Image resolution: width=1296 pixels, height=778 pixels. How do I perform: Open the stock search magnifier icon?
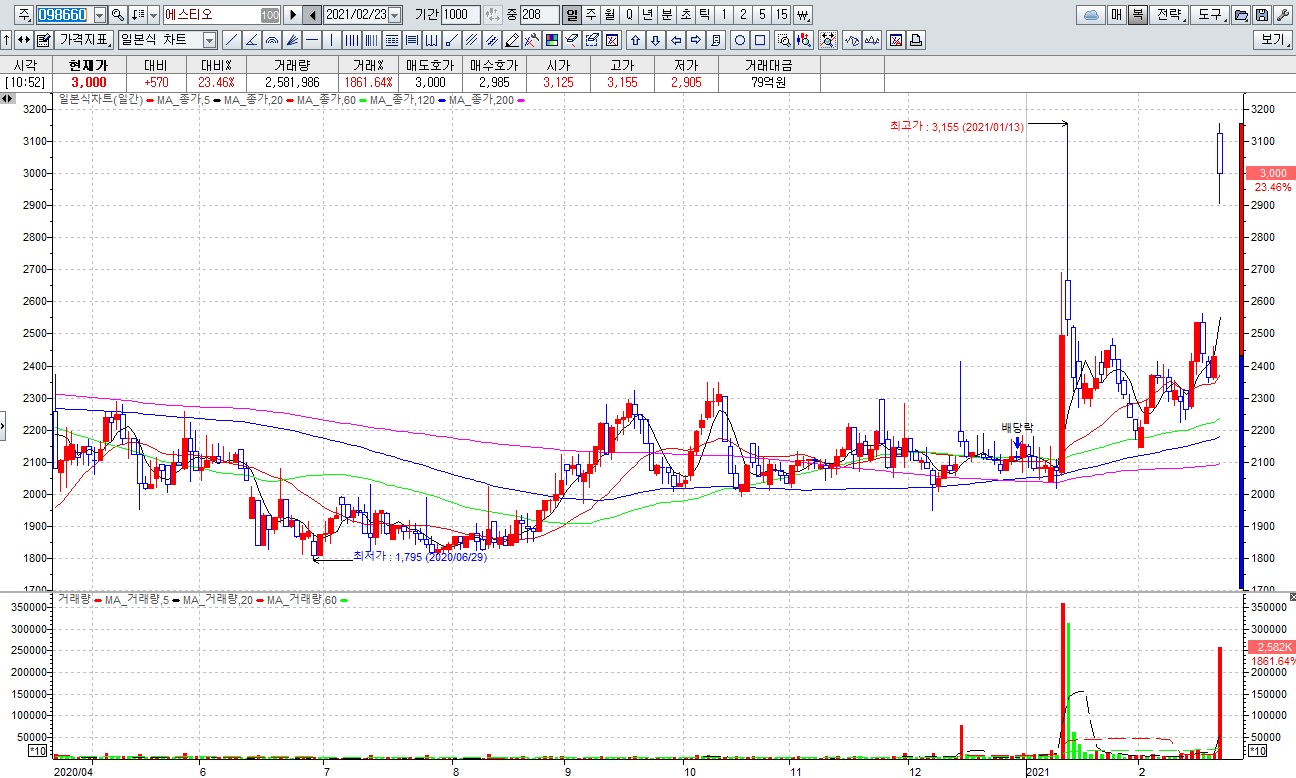117,15
